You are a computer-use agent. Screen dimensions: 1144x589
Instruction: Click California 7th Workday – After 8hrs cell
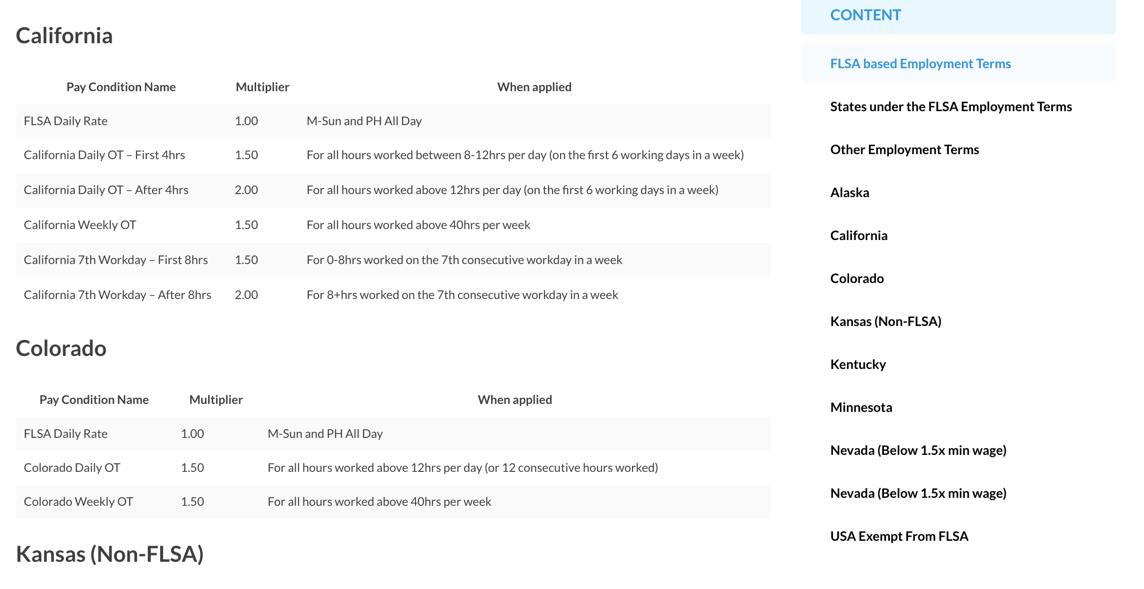point(117,295)
